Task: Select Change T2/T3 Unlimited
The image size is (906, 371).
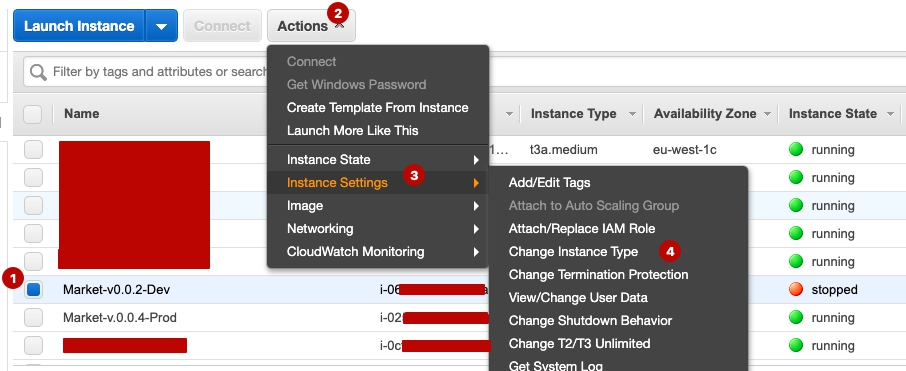Action: 579,344
